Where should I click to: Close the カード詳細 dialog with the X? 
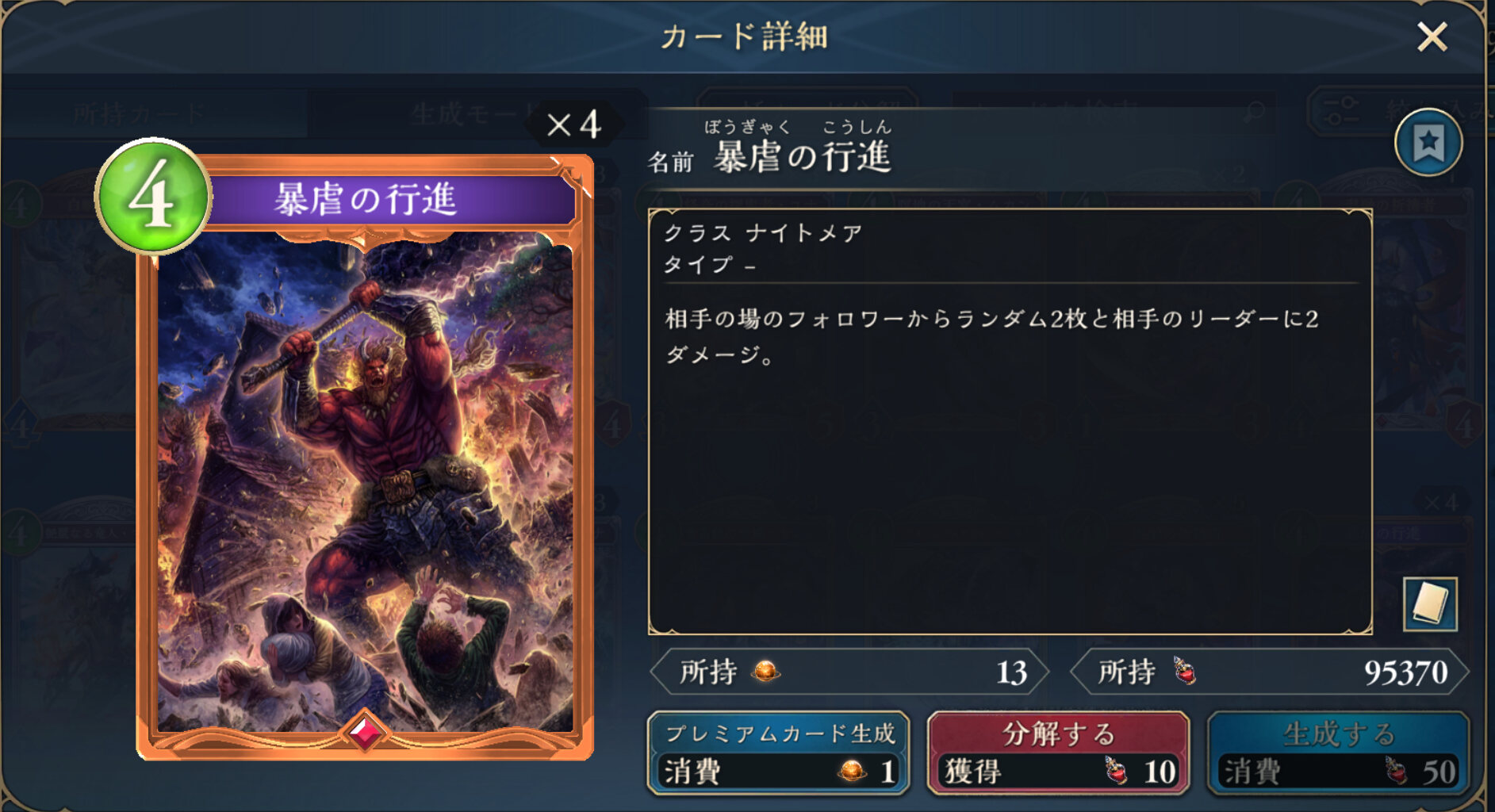click(1432, 36)
